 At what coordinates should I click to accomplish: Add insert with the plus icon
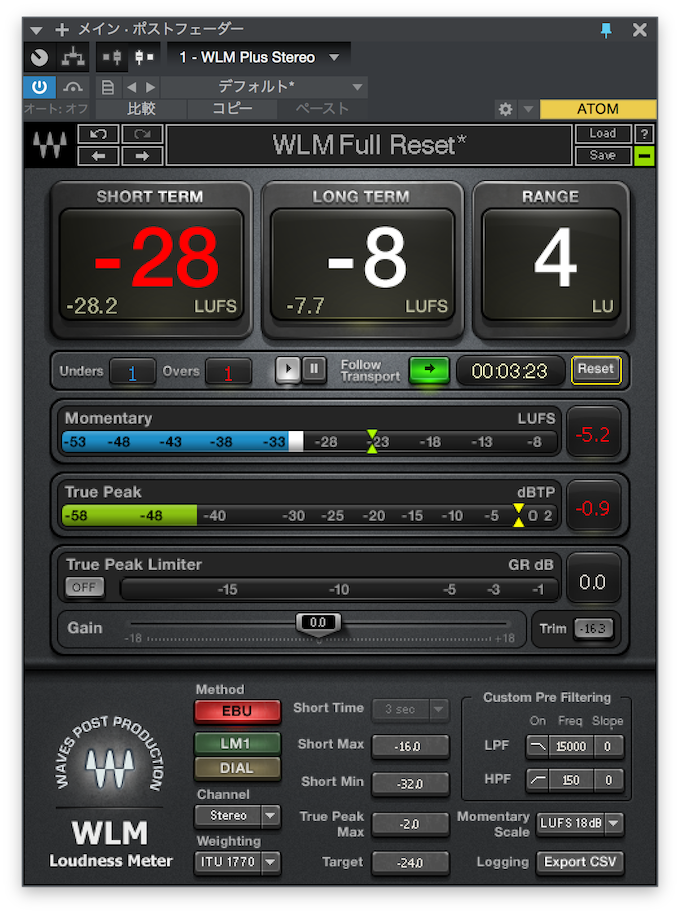pos(62,29)
